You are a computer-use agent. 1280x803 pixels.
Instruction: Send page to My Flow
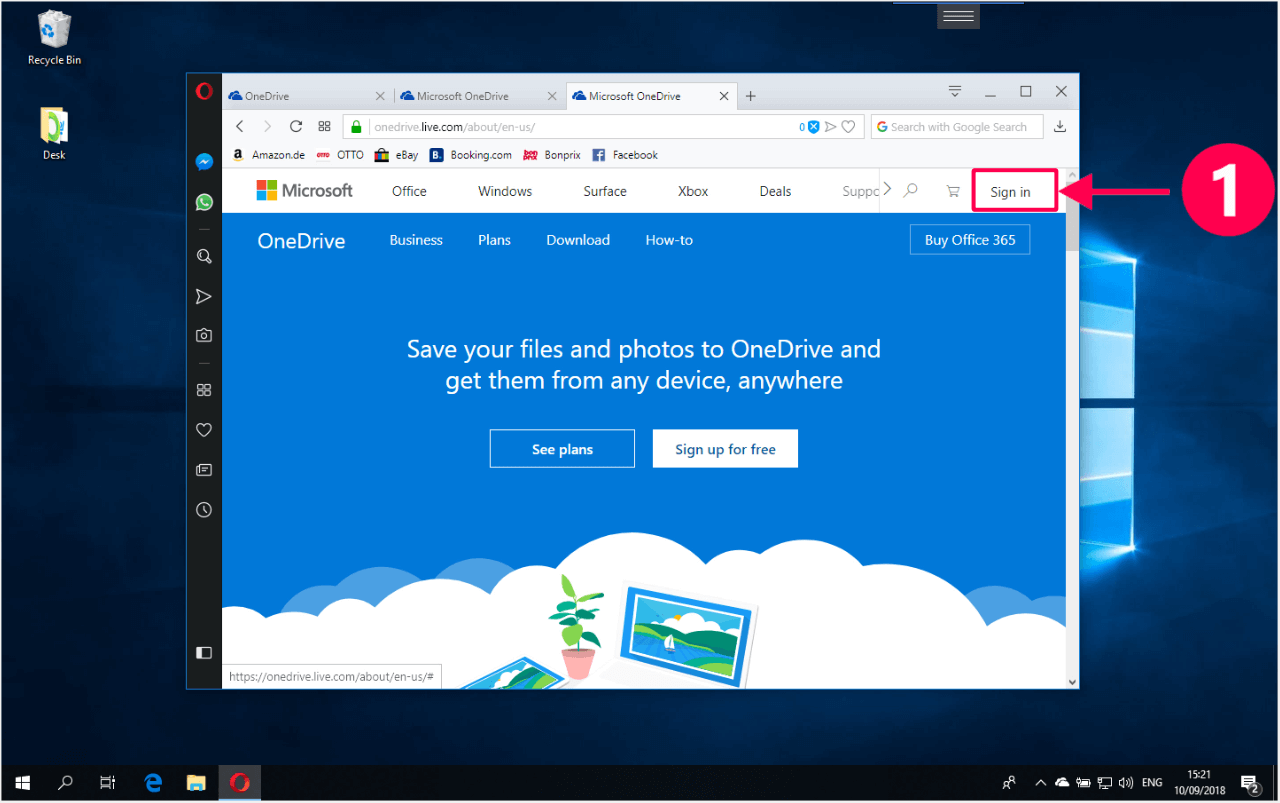point(830,127)
